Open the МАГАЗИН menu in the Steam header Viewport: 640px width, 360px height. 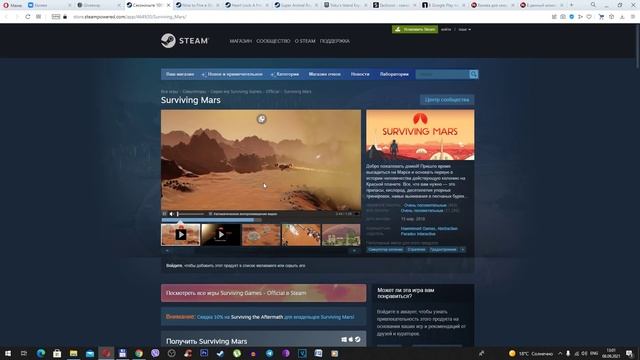pyautogui.click(x=241, y=41)
